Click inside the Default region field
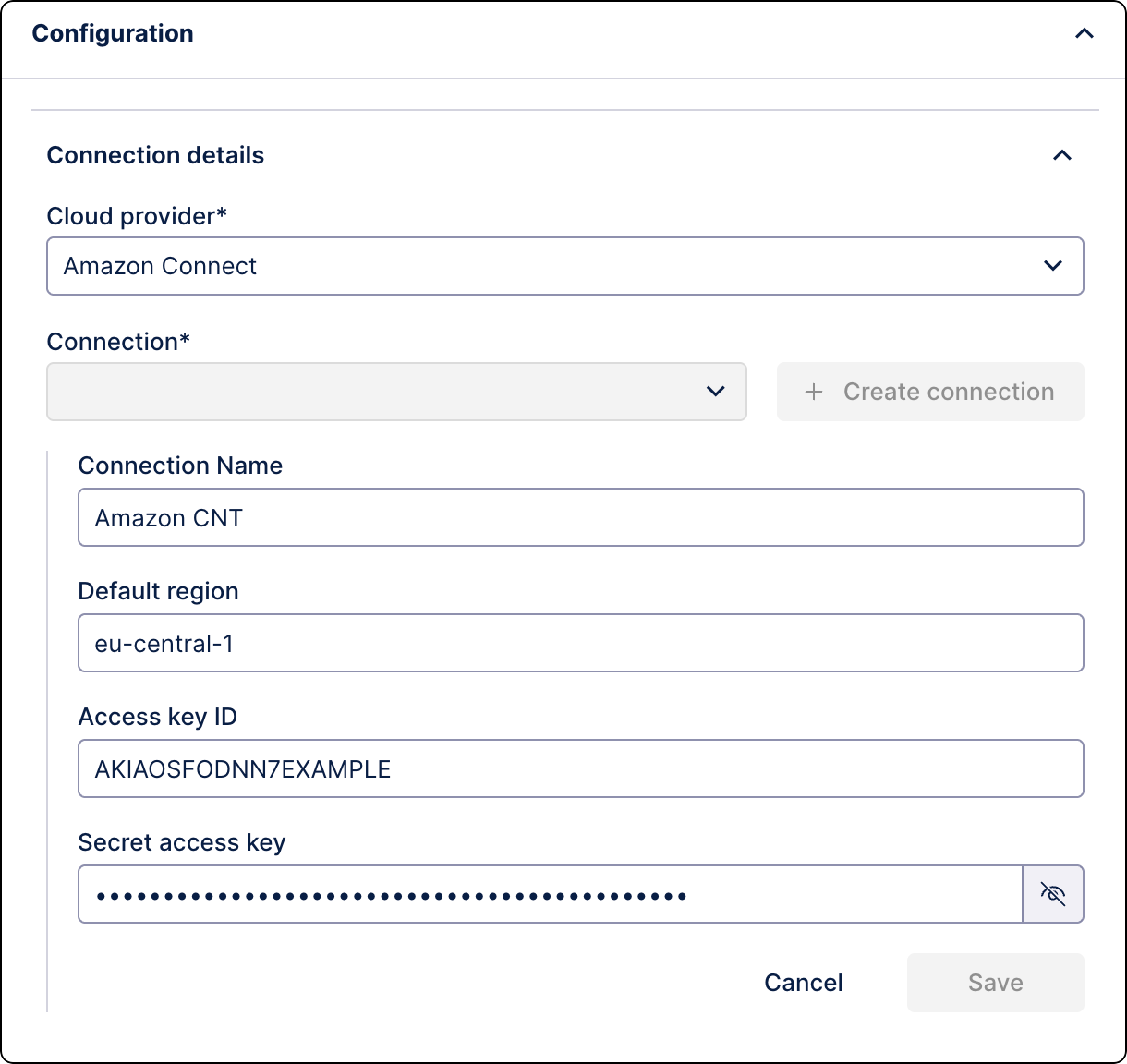Viewport: 1127px width, 1064px height. coord(580,643)
